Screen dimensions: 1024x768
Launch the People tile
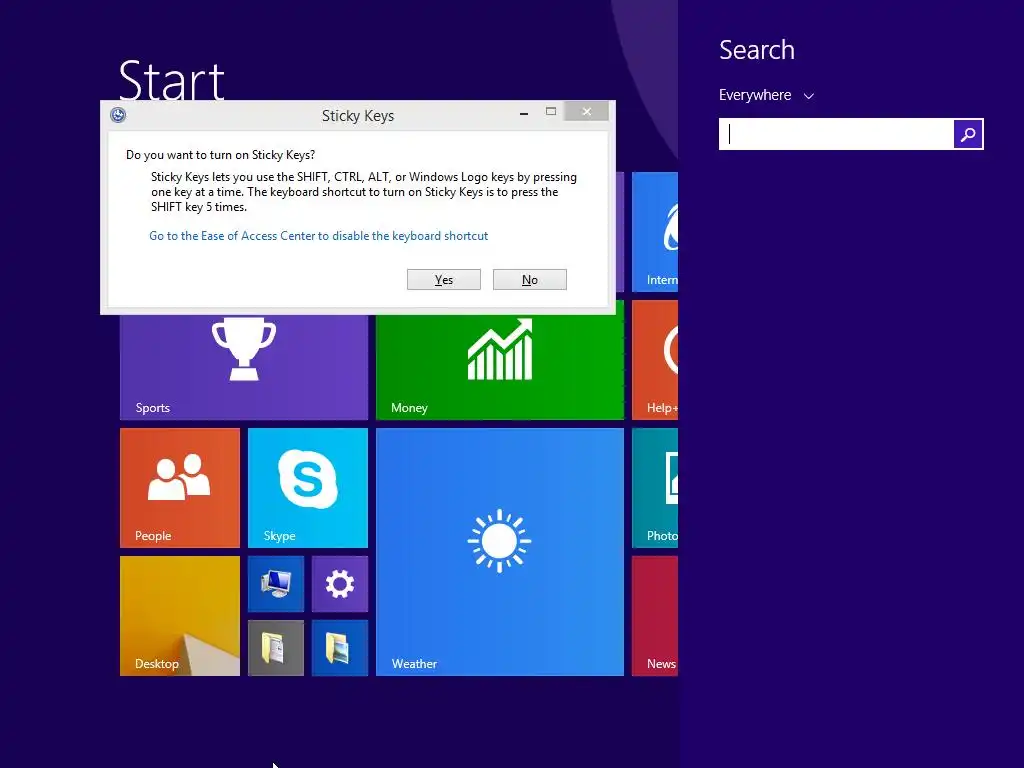(x=180, y=488)
